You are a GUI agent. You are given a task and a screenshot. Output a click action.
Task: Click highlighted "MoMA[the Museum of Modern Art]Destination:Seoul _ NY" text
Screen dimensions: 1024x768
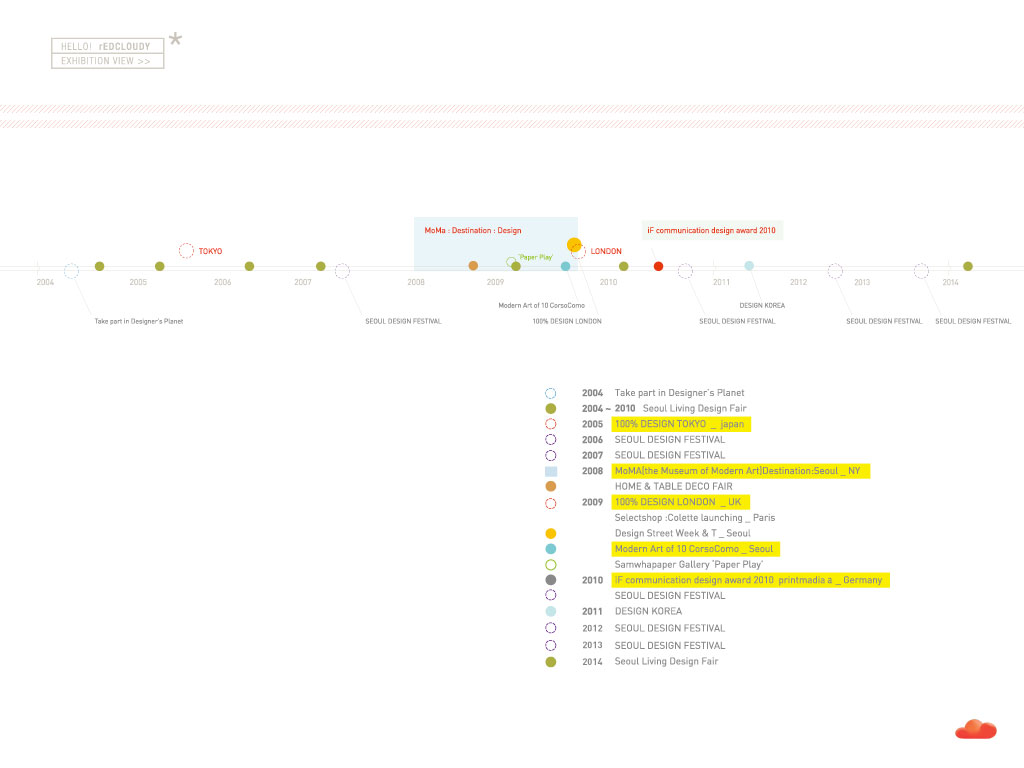click(741, 471)
